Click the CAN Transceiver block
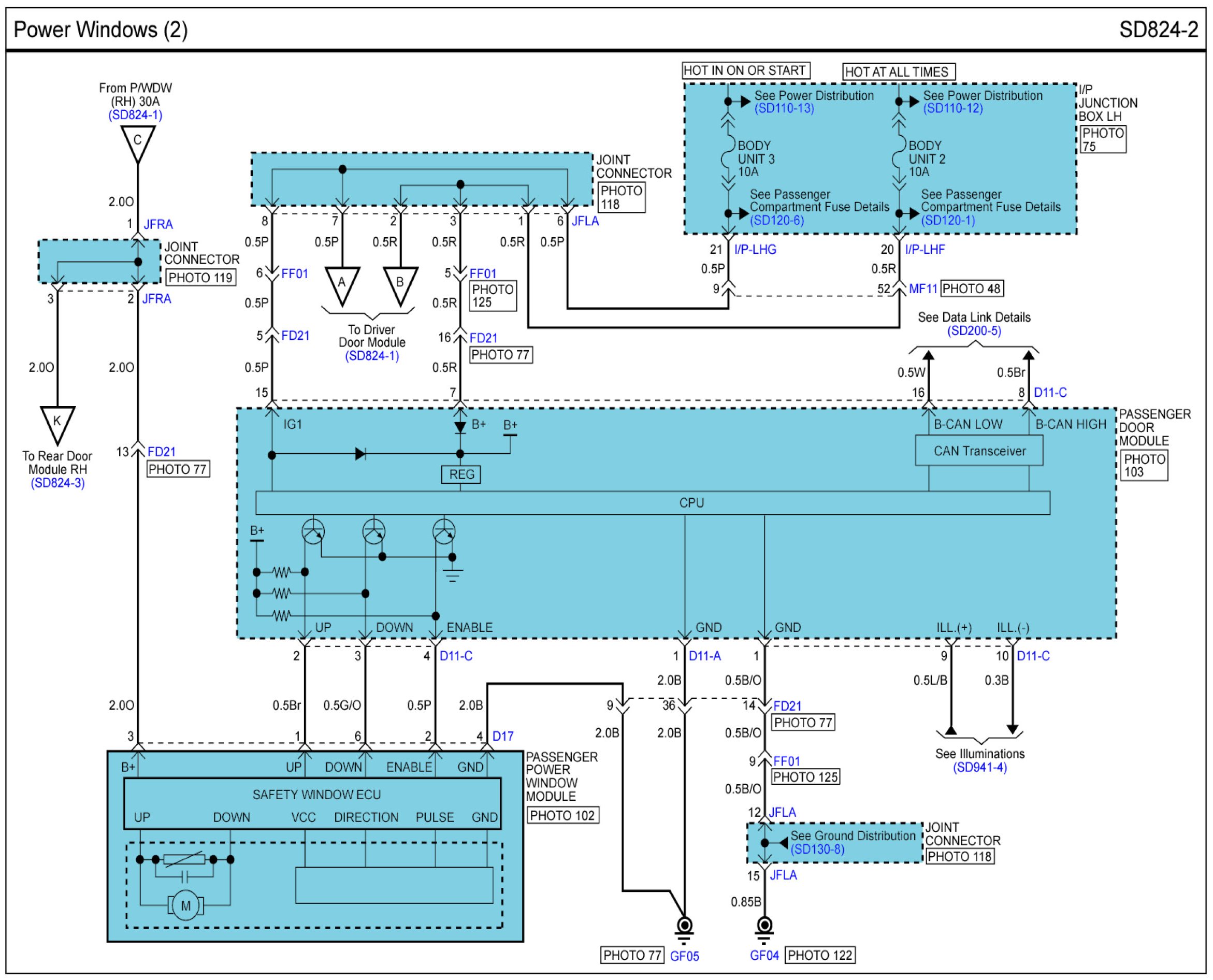1213x980 pixels. pyautogui.click(x=978, y=451)
